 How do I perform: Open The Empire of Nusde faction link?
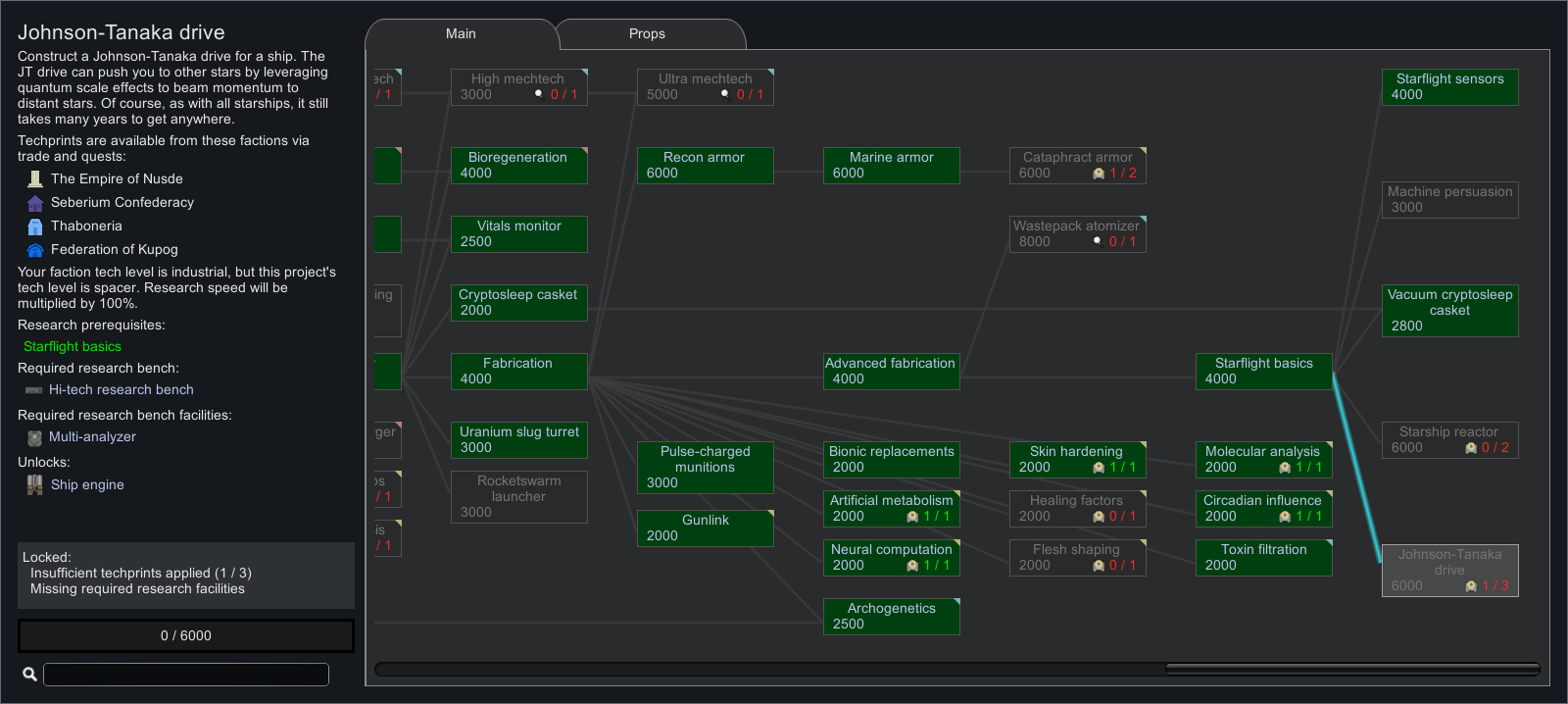tap(117, 178)
